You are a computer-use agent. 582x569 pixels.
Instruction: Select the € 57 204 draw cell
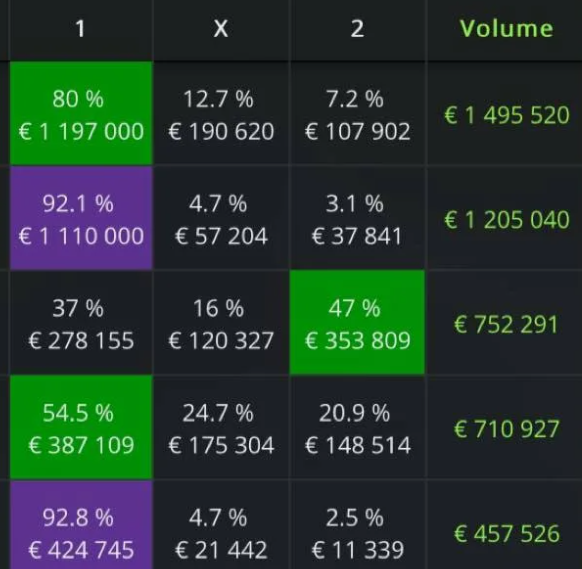pyautogui.click(x=221, y=218)
